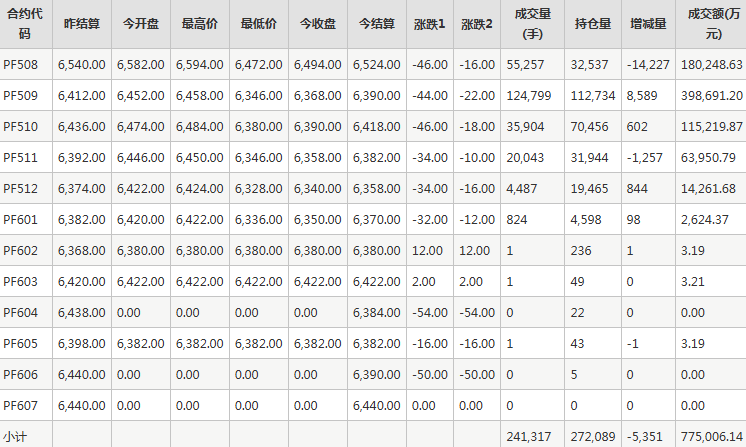Select the 今开盘 column header
Screen dimensions: 746x447
click(x=141, y=24)
